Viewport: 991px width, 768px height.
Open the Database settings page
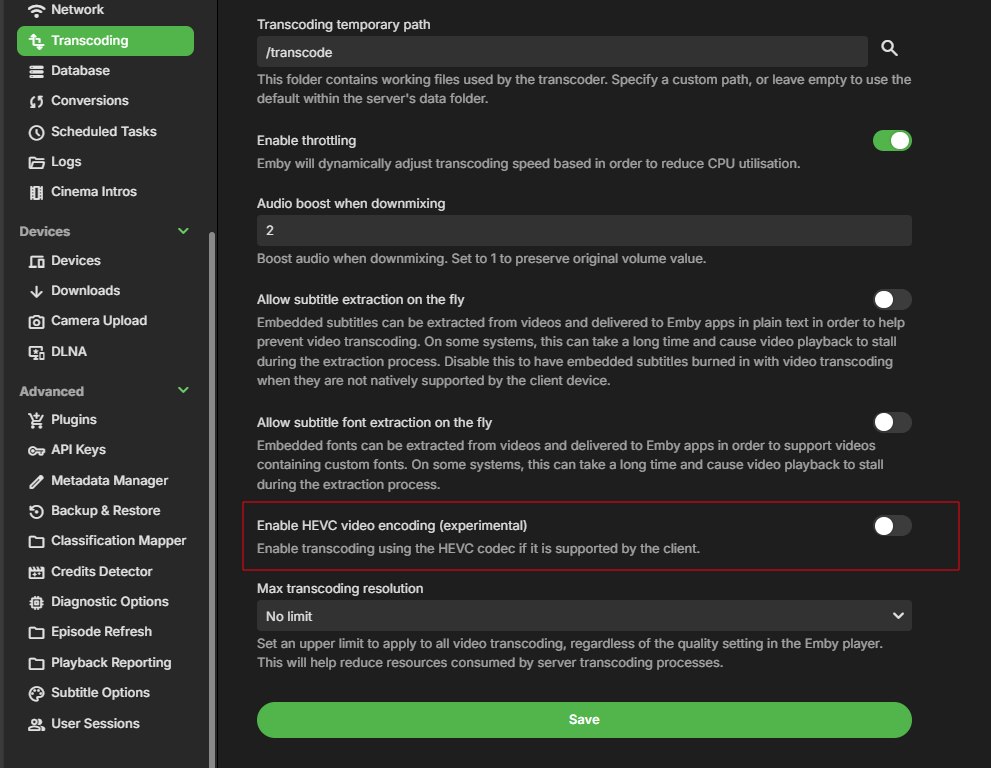[80, 71]
